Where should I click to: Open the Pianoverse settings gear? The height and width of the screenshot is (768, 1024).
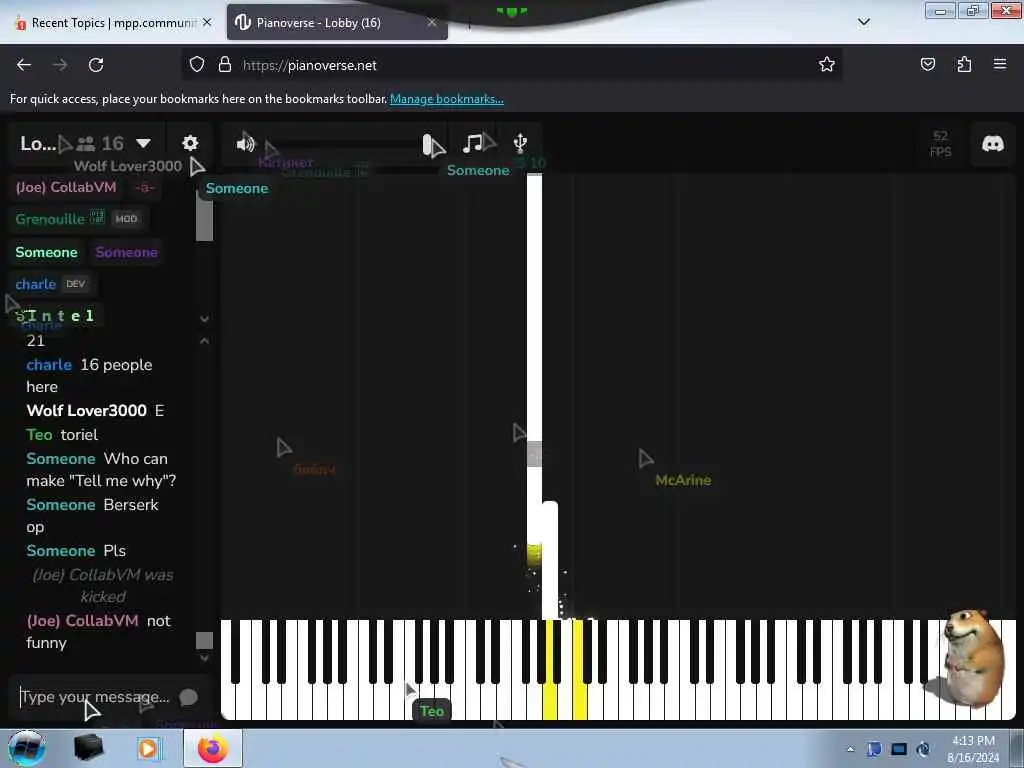coord(190,143)
